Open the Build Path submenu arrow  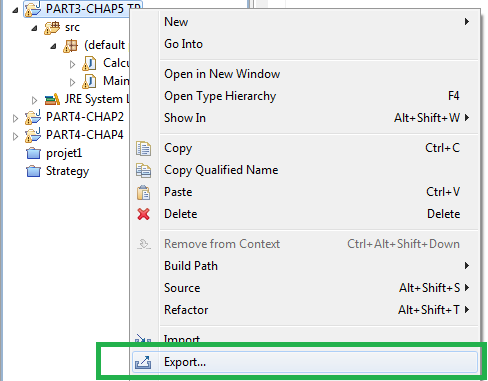[467, 266]
